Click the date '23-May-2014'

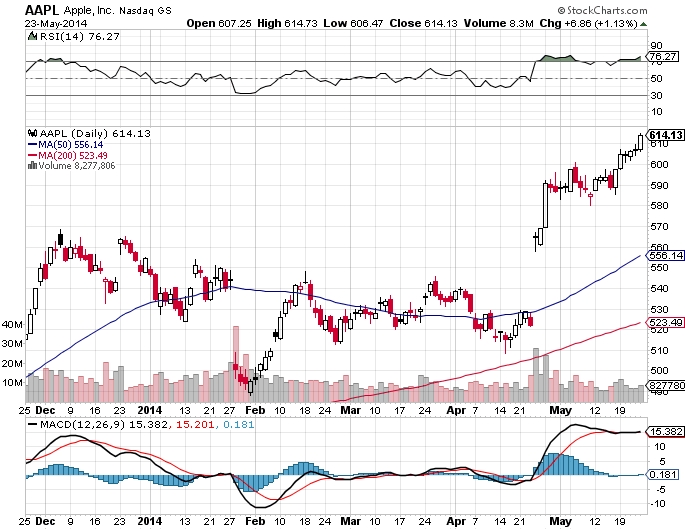tap(56, 24)
